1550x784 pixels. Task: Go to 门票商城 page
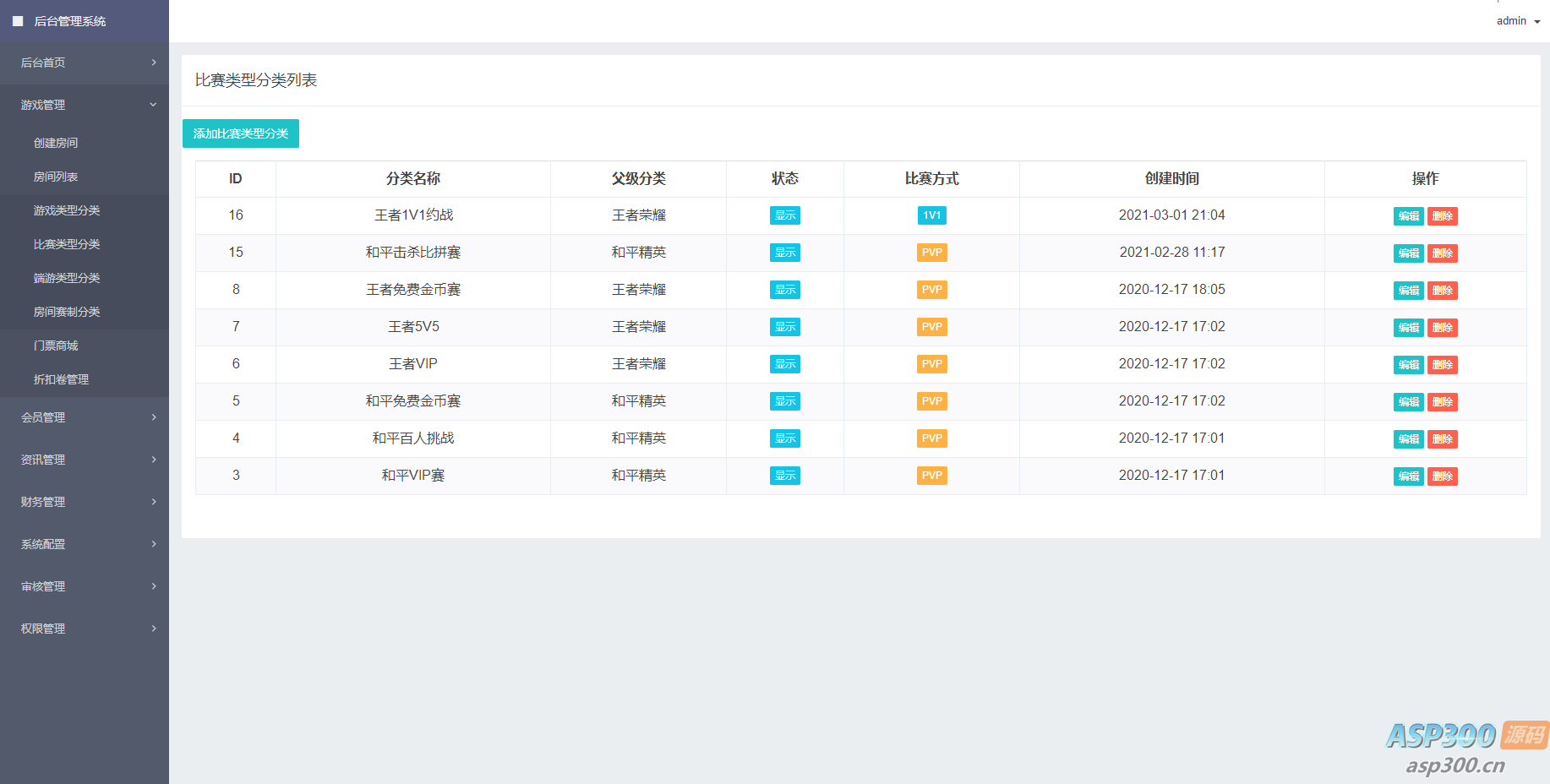(x=56, y=346)
